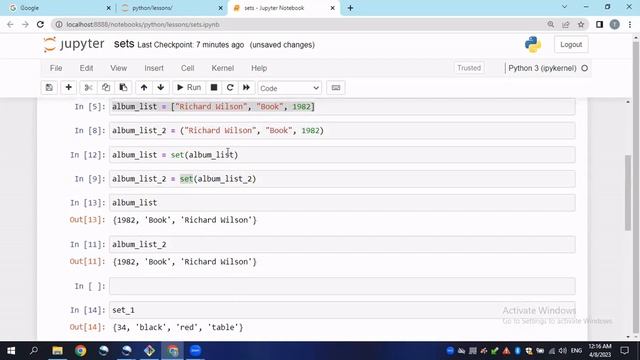Image resolution: width=640 pixels, height=360 pixels.
Task: Open the zoom magnifier icon in address bar
Action: point(551,24)
